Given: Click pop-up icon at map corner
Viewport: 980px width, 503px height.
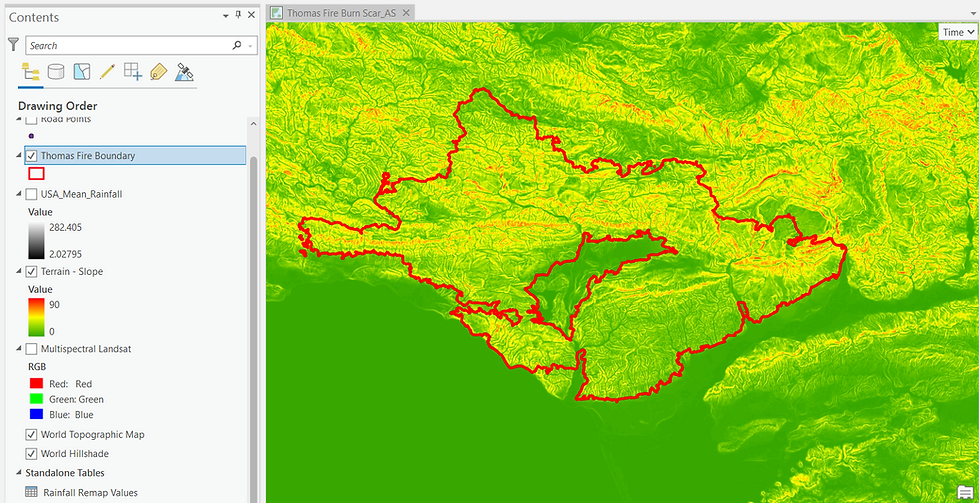Looking at the screenshot, I should [966, 492].
